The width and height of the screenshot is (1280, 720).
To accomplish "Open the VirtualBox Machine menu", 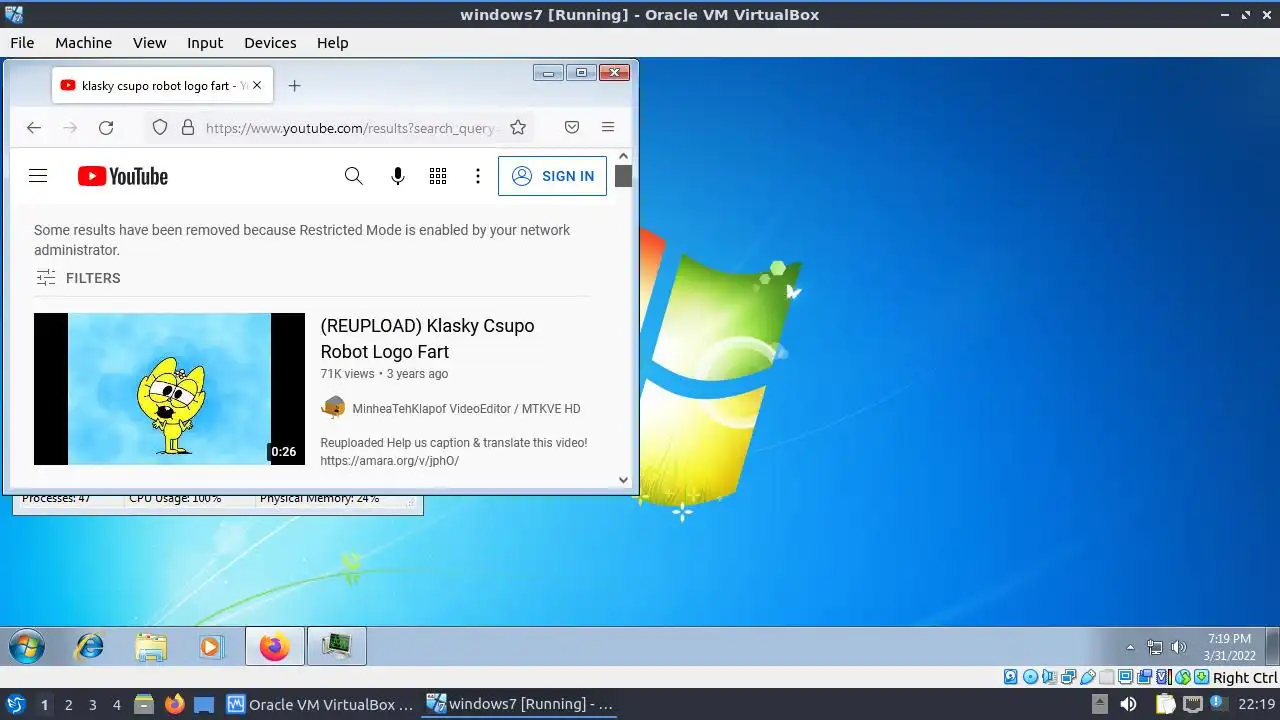I will coord(83,42).
